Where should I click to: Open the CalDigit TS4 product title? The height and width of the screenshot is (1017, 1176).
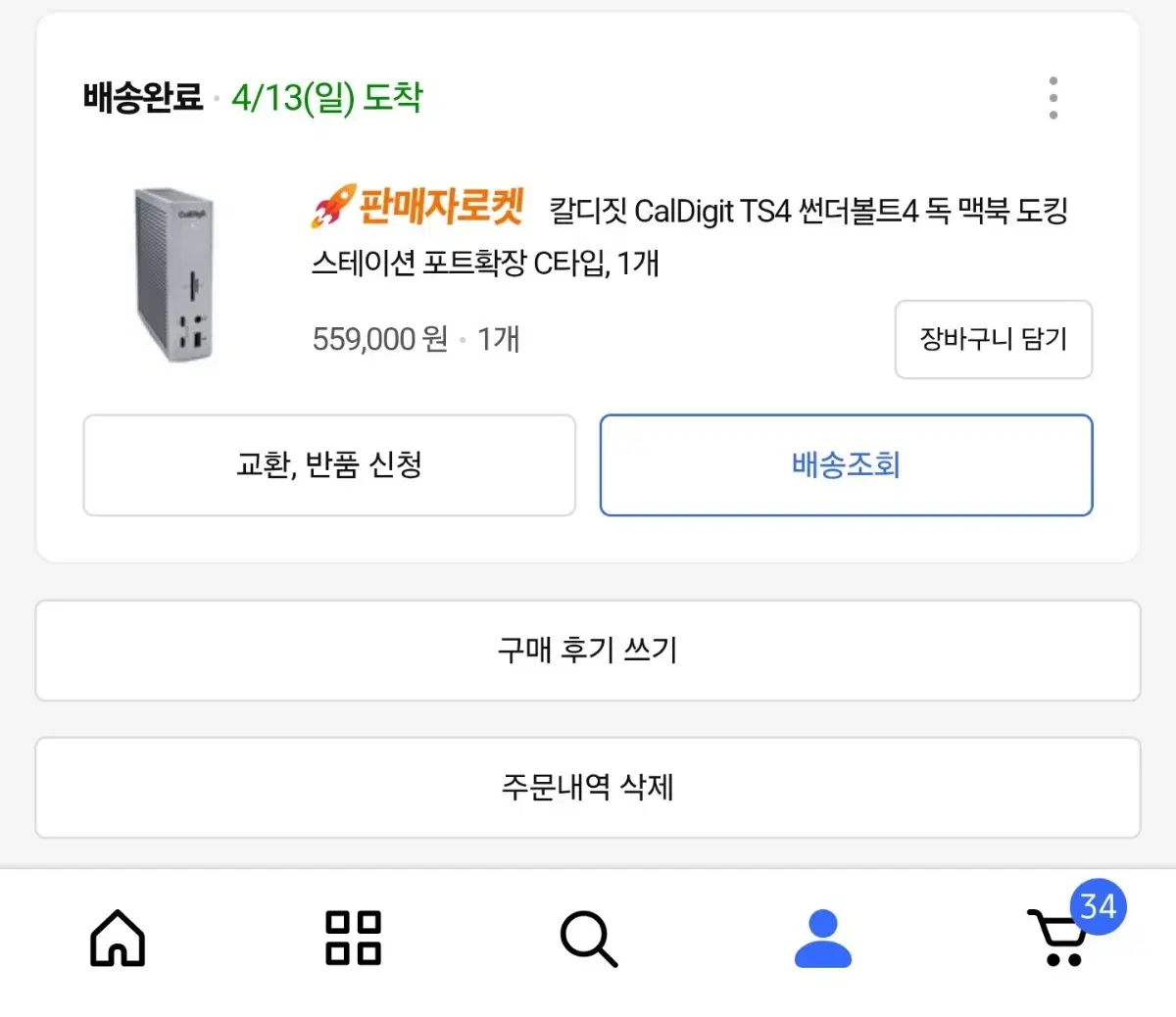coord(808,211)
